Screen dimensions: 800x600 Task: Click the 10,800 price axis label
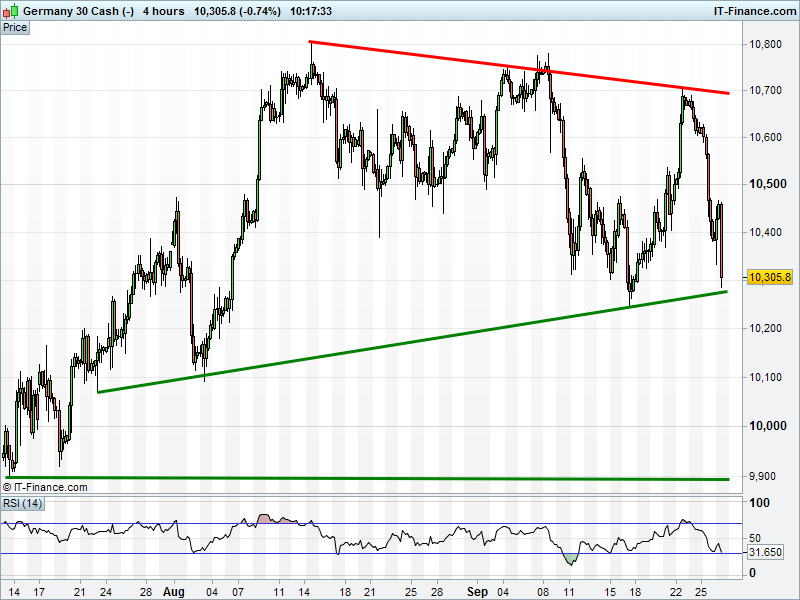point(765,44)
